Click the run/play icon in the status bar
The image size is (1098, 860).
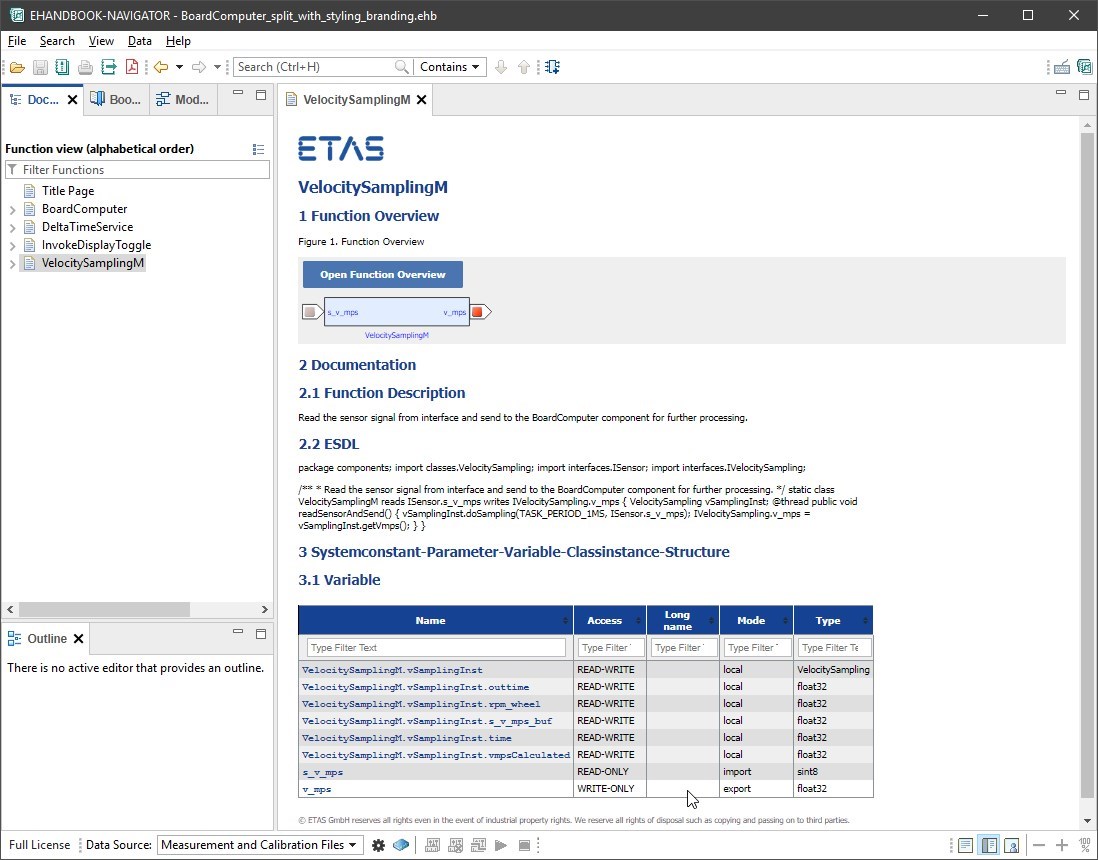click(501, 845)
